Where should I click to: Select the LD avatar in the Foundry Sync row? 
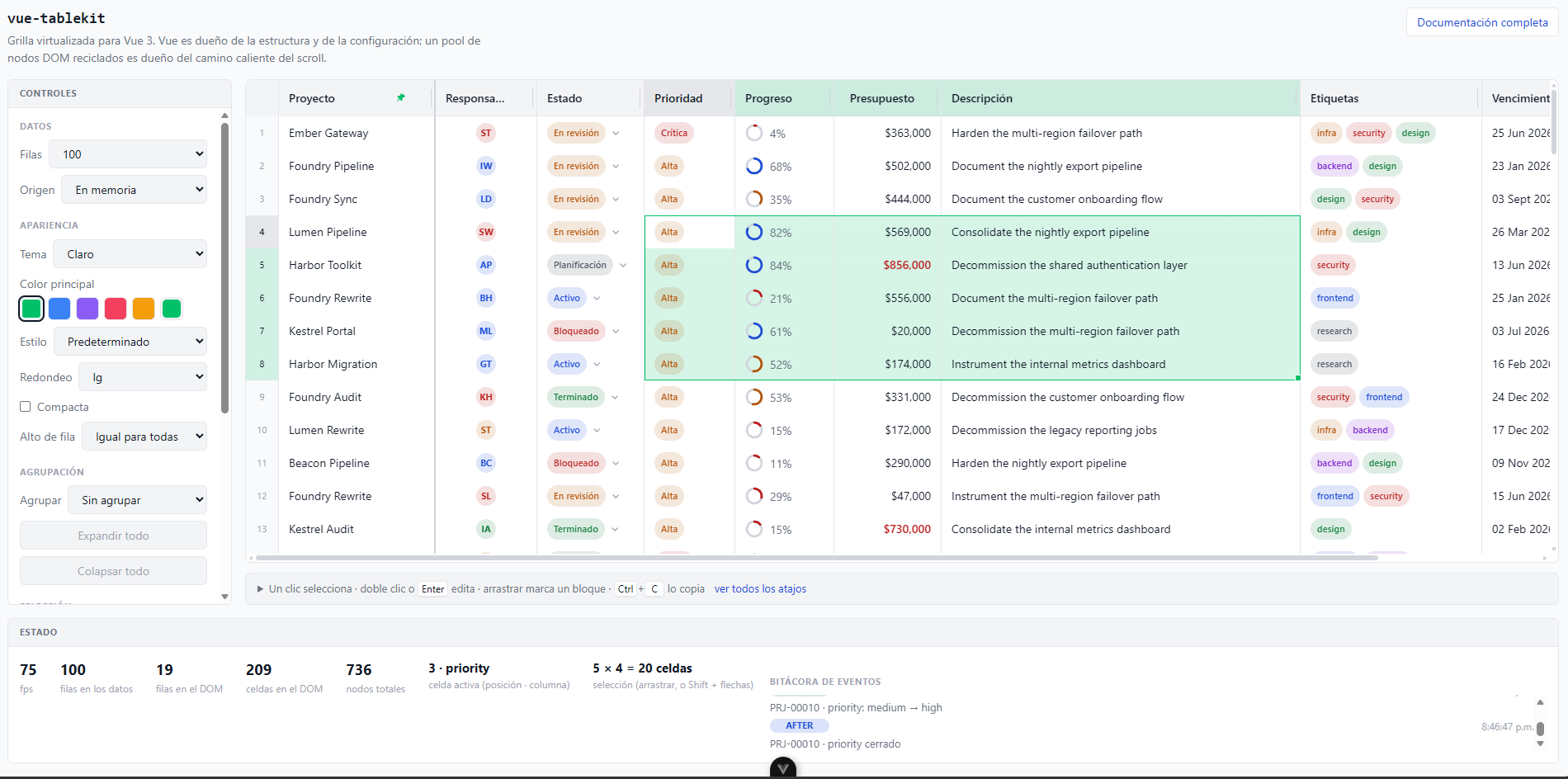click(486, 199)
